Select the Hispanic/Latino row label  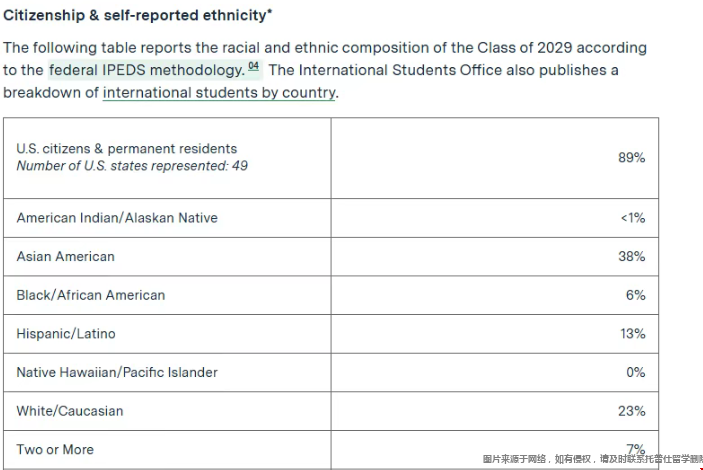(66, 334)
